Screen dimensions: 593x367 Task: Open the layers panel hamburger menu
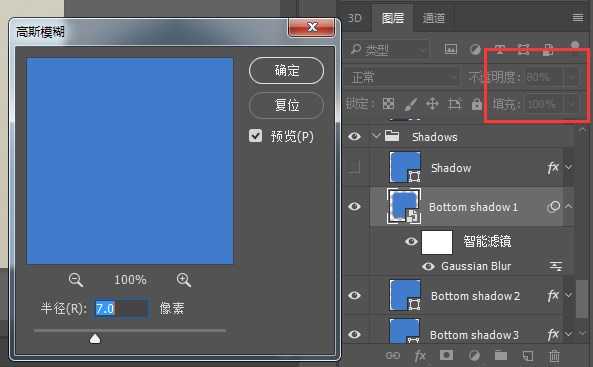pos(577,18)
